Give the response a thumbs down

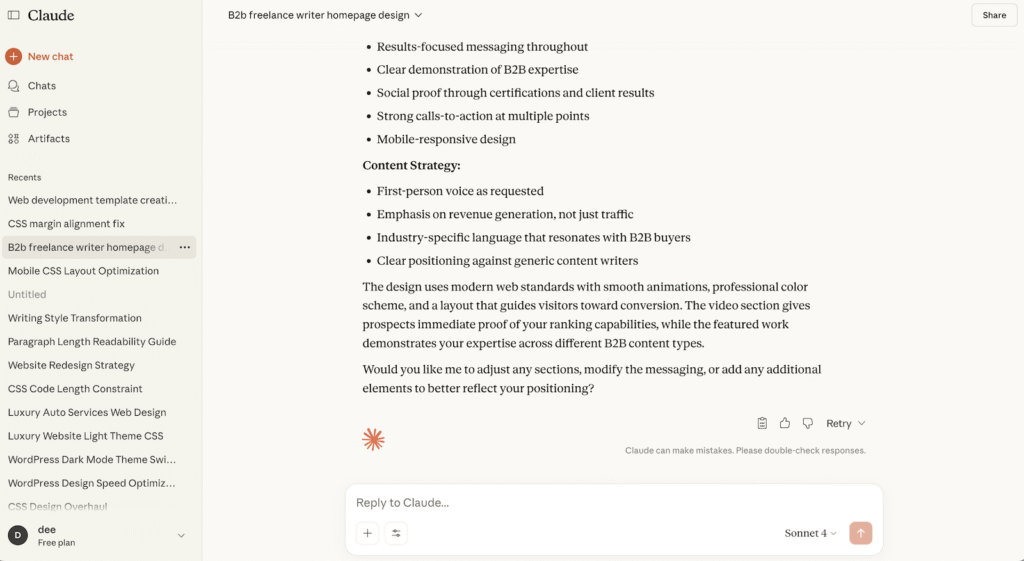point(808,423)
